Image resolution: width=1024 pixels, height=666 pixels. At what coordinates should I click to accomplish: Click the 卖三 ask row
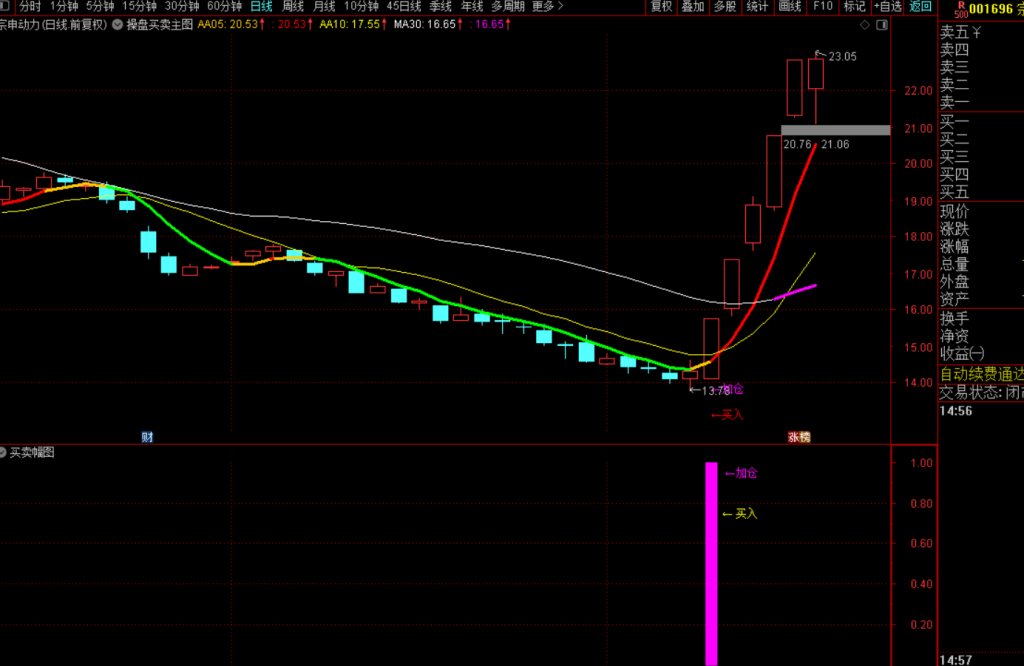[954, 67]
